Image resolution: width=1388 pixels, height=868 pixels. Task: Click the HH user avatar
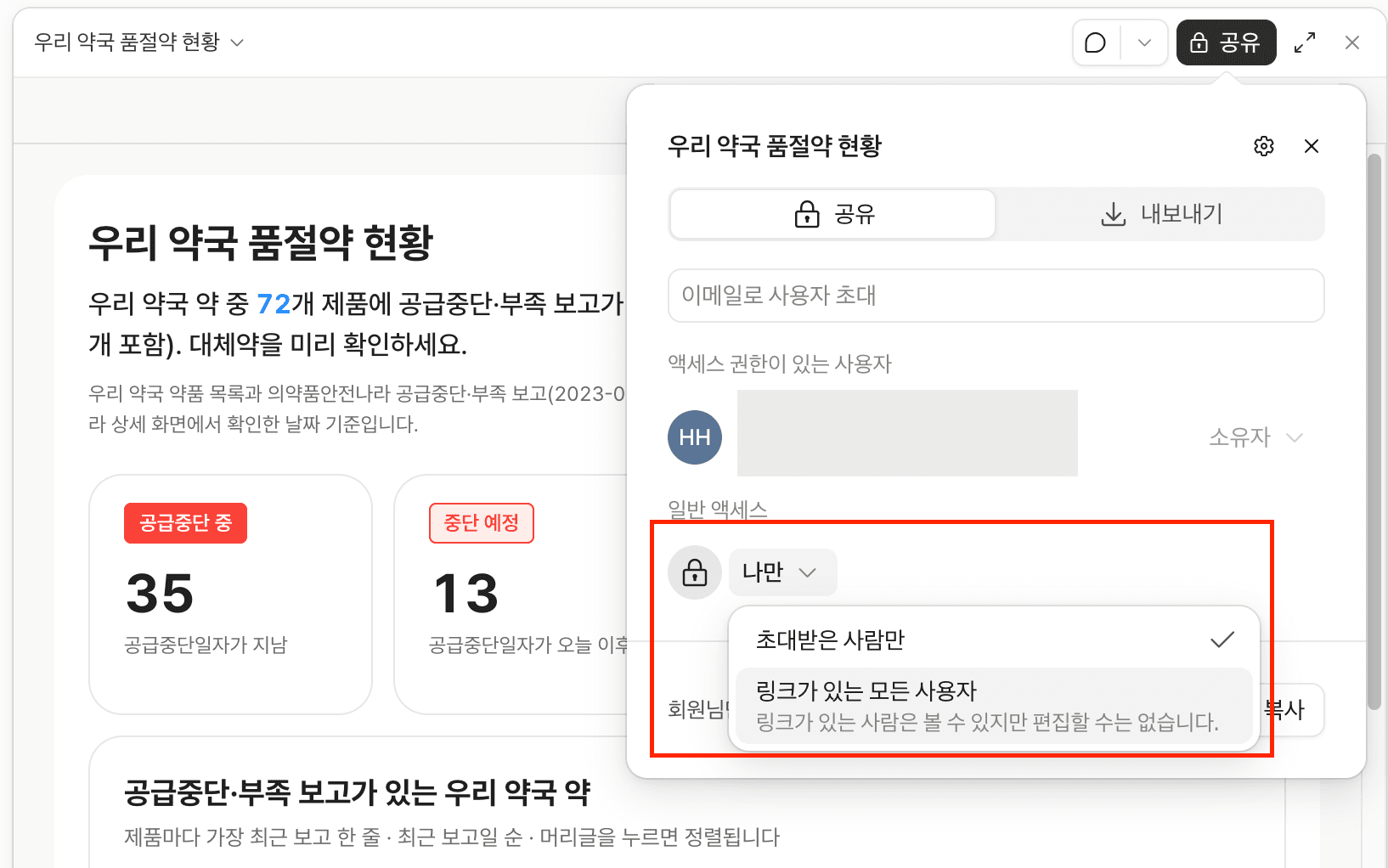pyautogui.click(x=695, y=437)
